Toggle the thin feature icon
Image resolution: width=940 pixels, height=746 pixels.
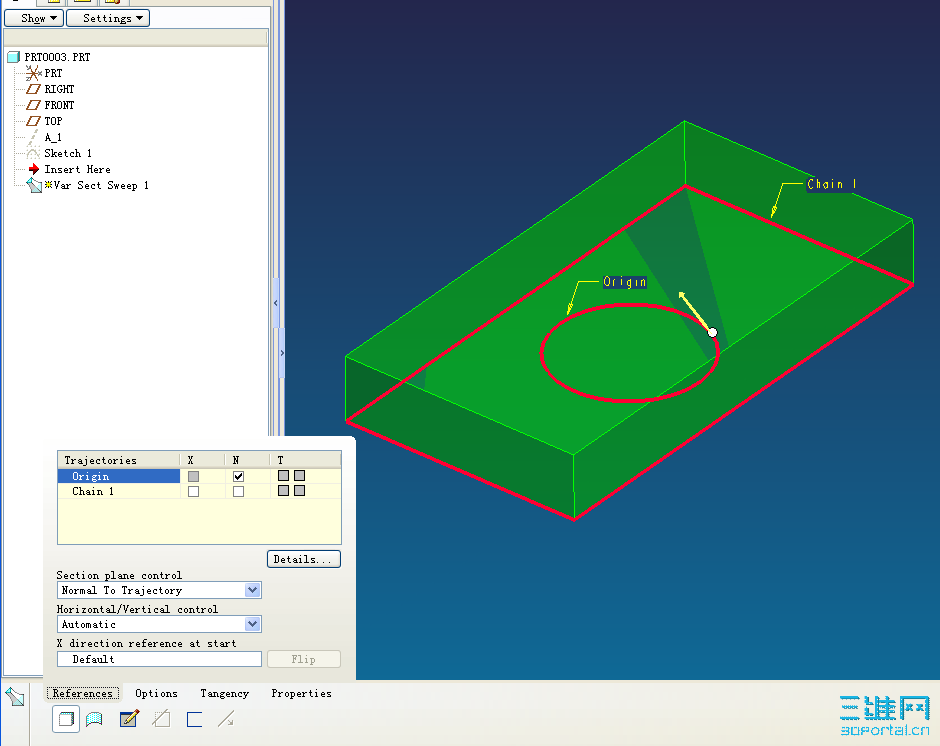point(194,719)
